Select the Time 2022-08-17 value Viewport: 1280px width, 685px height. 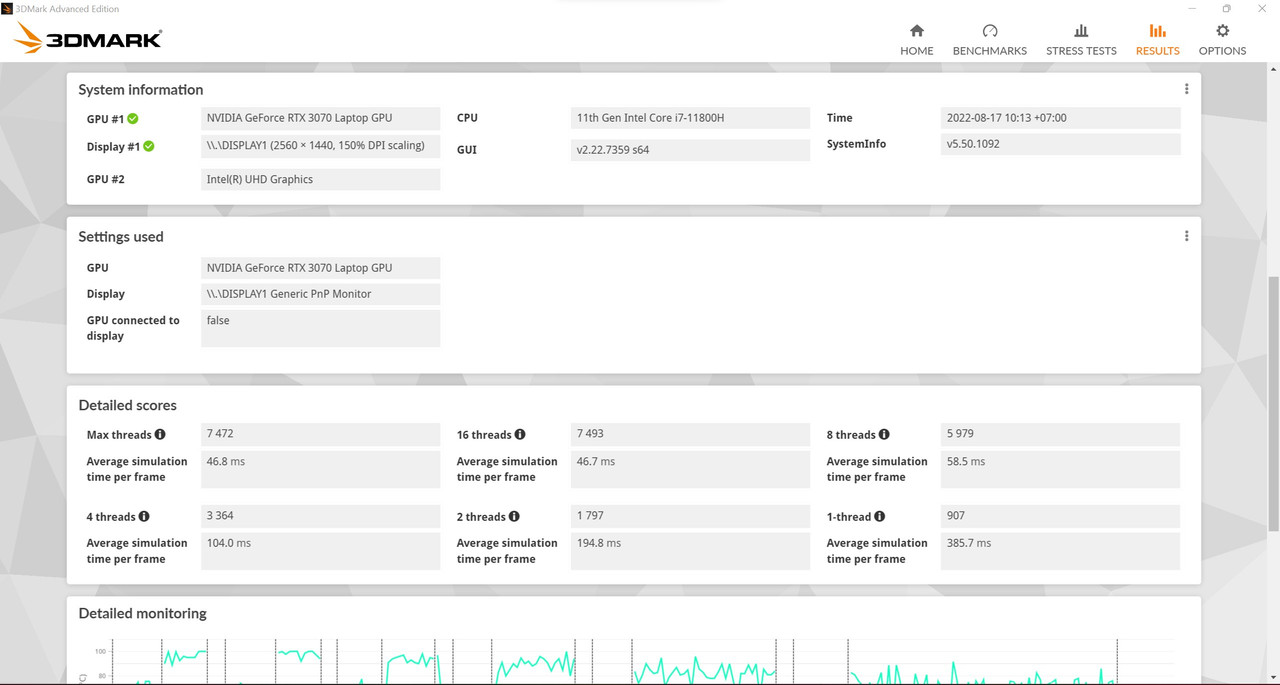pyautogui.click(x=1061, y=118)
